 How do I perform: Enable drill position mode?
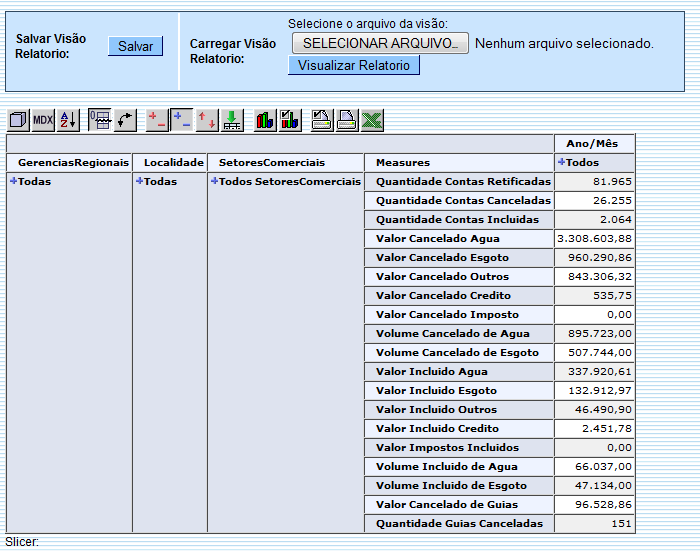[x=182, y=120]
